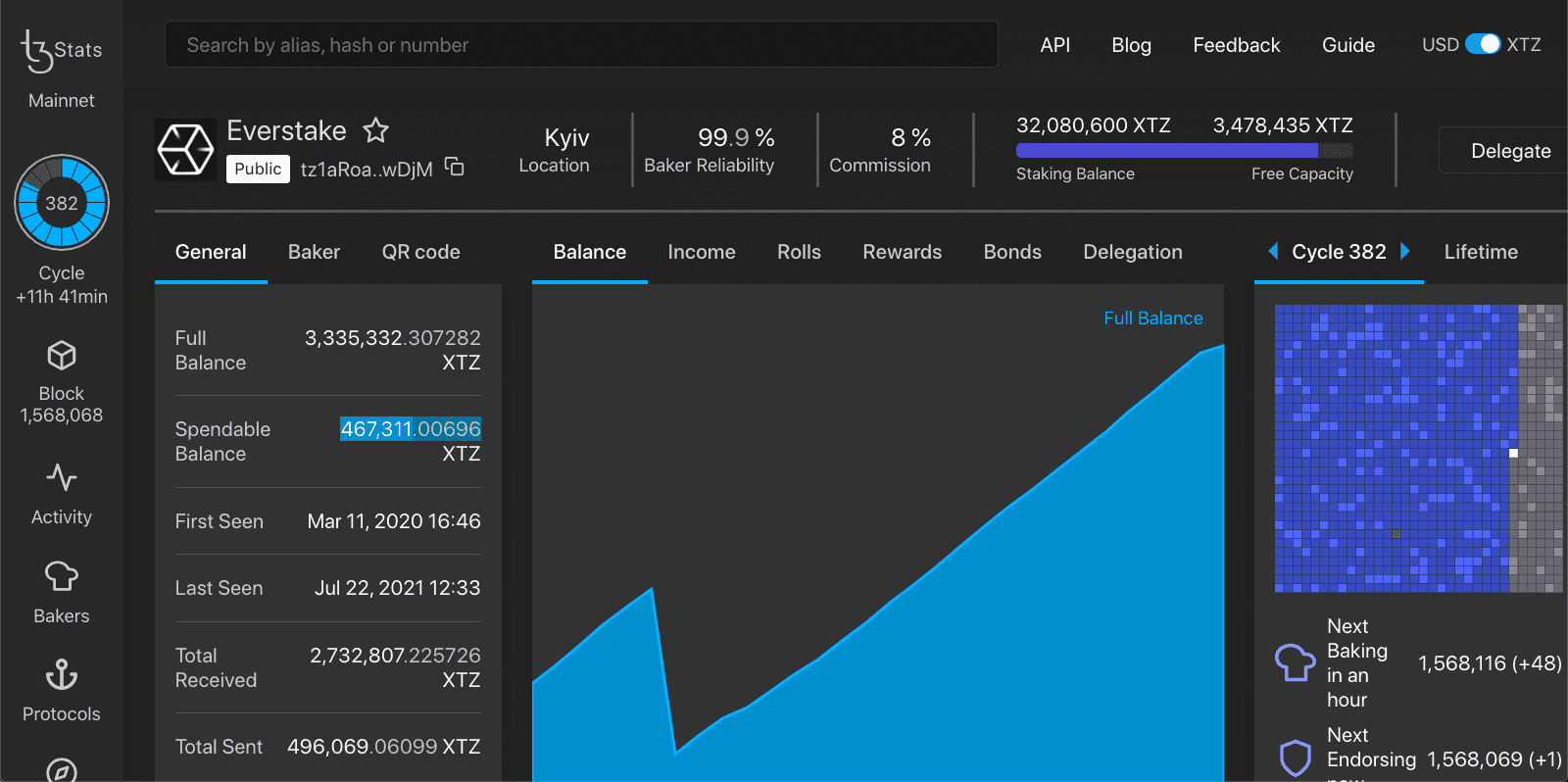Select the Lifetime tab

click(x=1480, y=252)
